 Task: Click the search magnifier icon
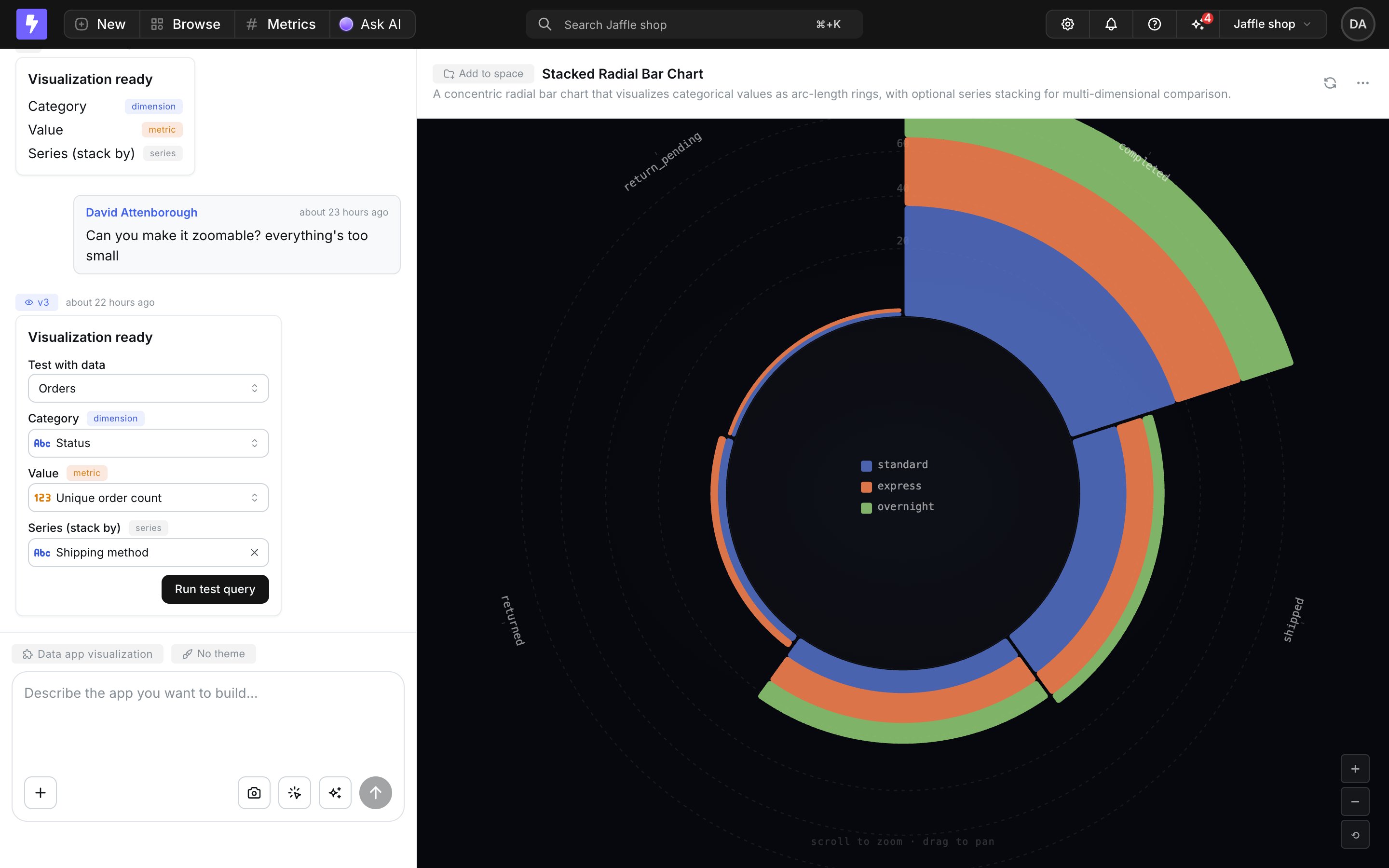pos(545,24)
